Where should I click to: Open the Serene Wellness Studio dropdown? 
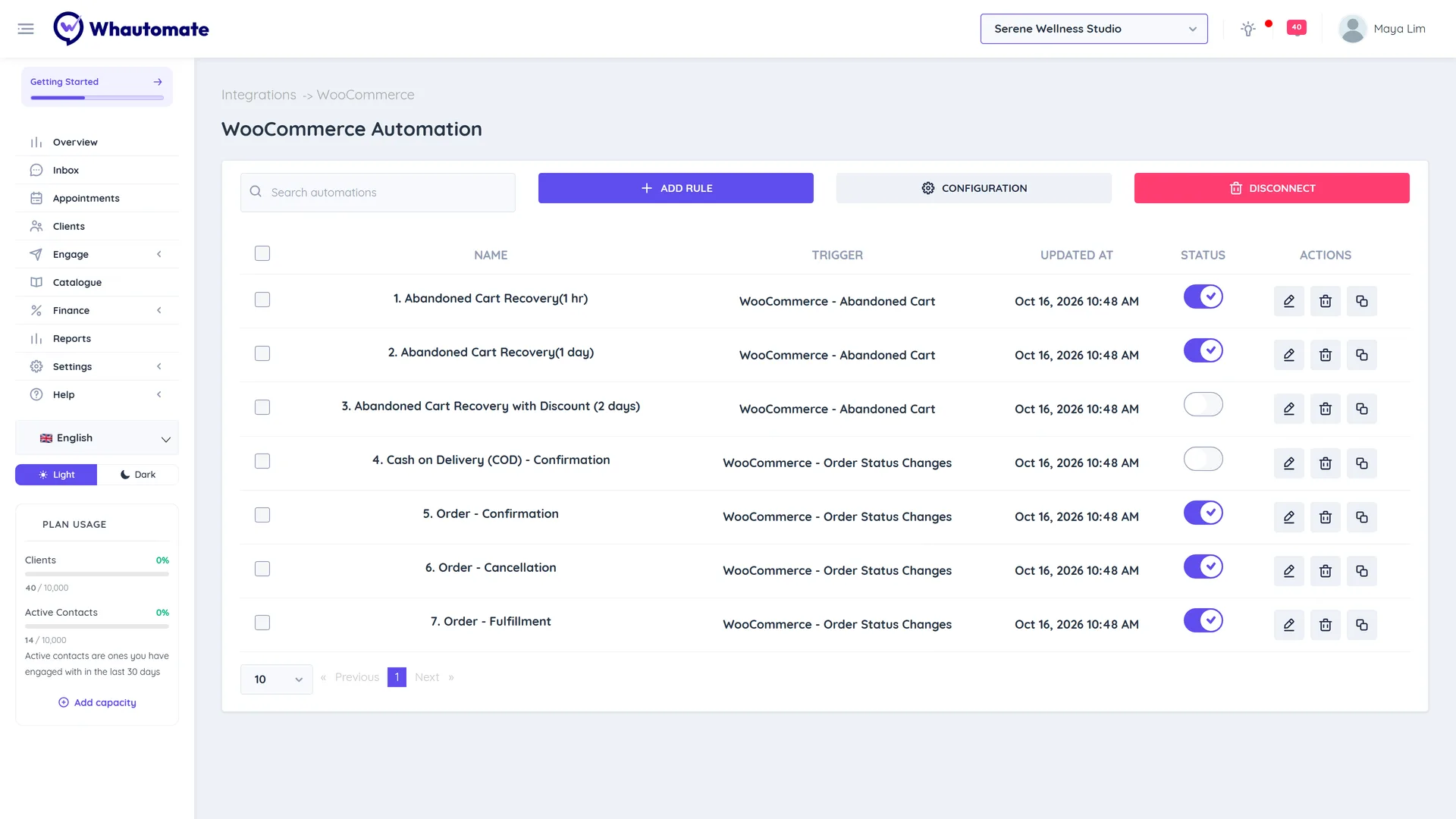(x=1094, y=29)
